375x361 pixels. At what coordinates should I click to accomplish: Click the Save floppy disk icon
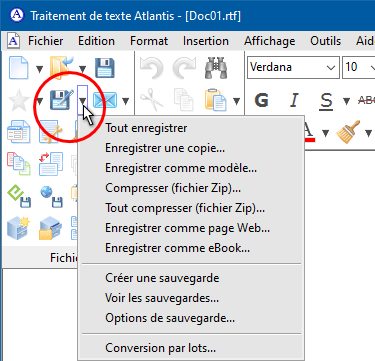[x=105, y=68]
